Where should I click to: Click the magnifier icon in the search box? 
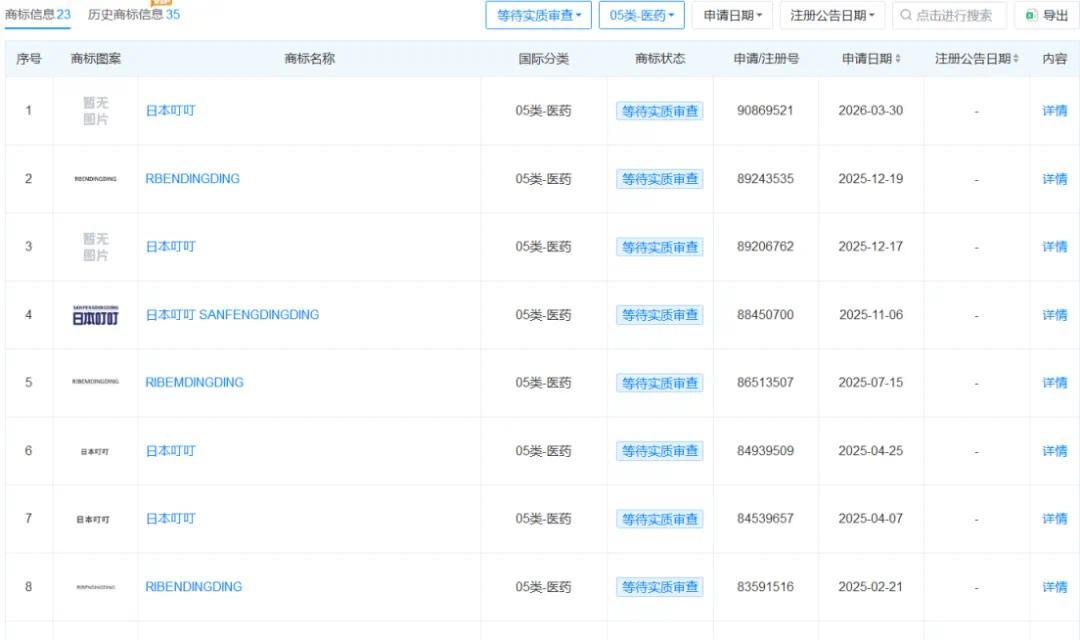pos(906,15)
